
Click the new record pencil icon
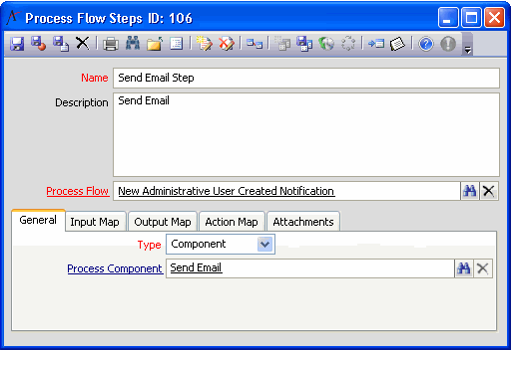click(x=204, y=44)
